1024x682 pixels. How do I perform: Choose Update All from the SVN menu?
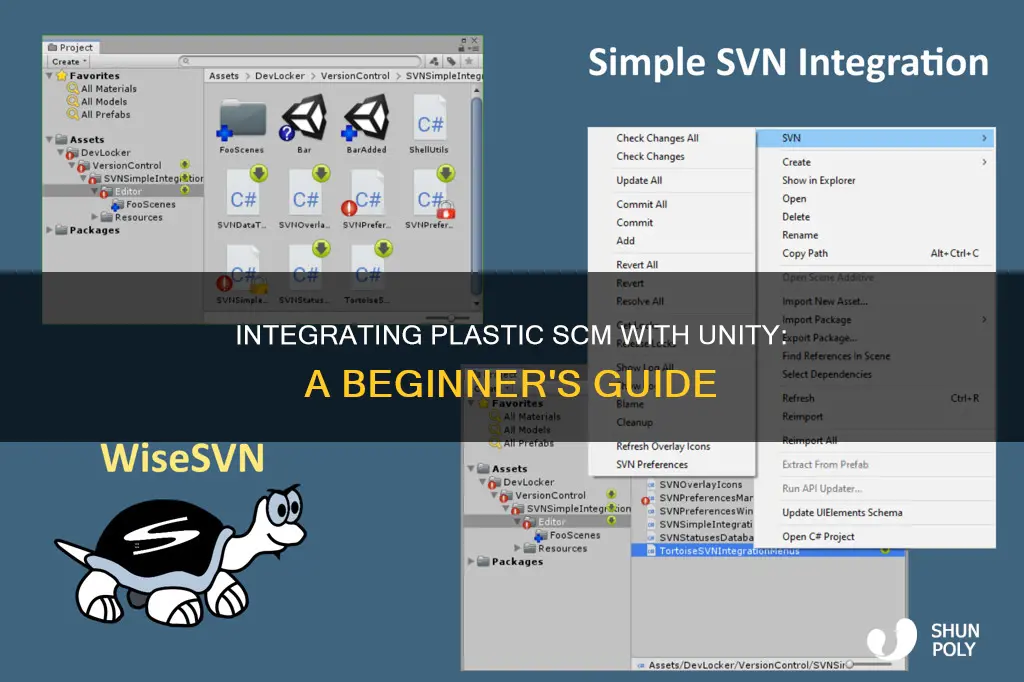tap(639, 180)
